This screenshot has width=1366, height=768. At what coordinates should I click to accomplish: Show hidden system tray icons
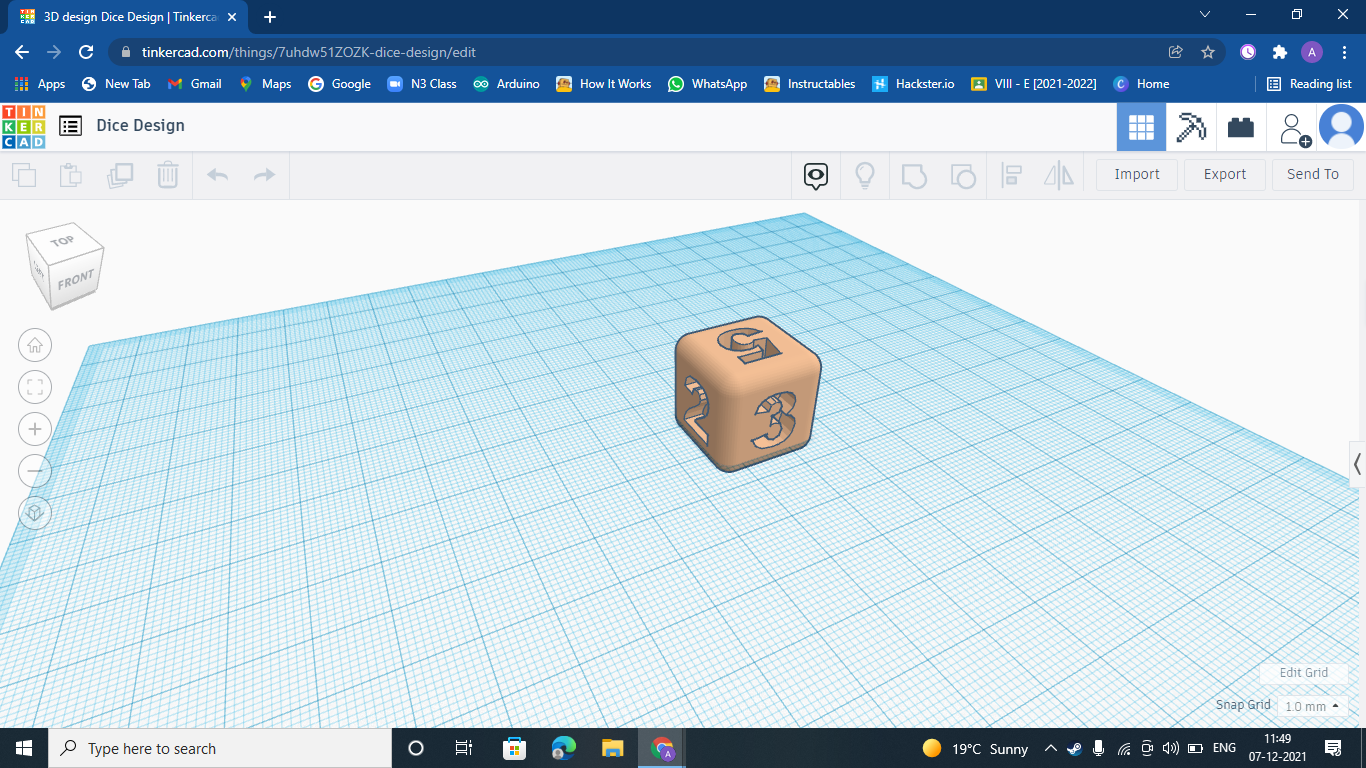pos(1051,748)
